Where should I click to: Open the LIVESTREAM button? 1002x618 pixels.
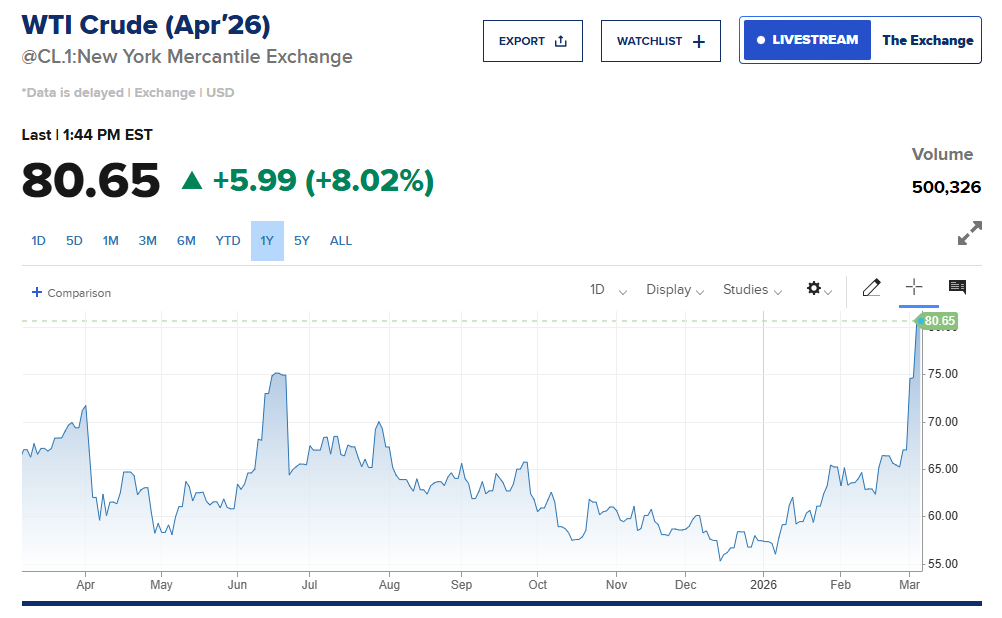click(x=807, y=41)
